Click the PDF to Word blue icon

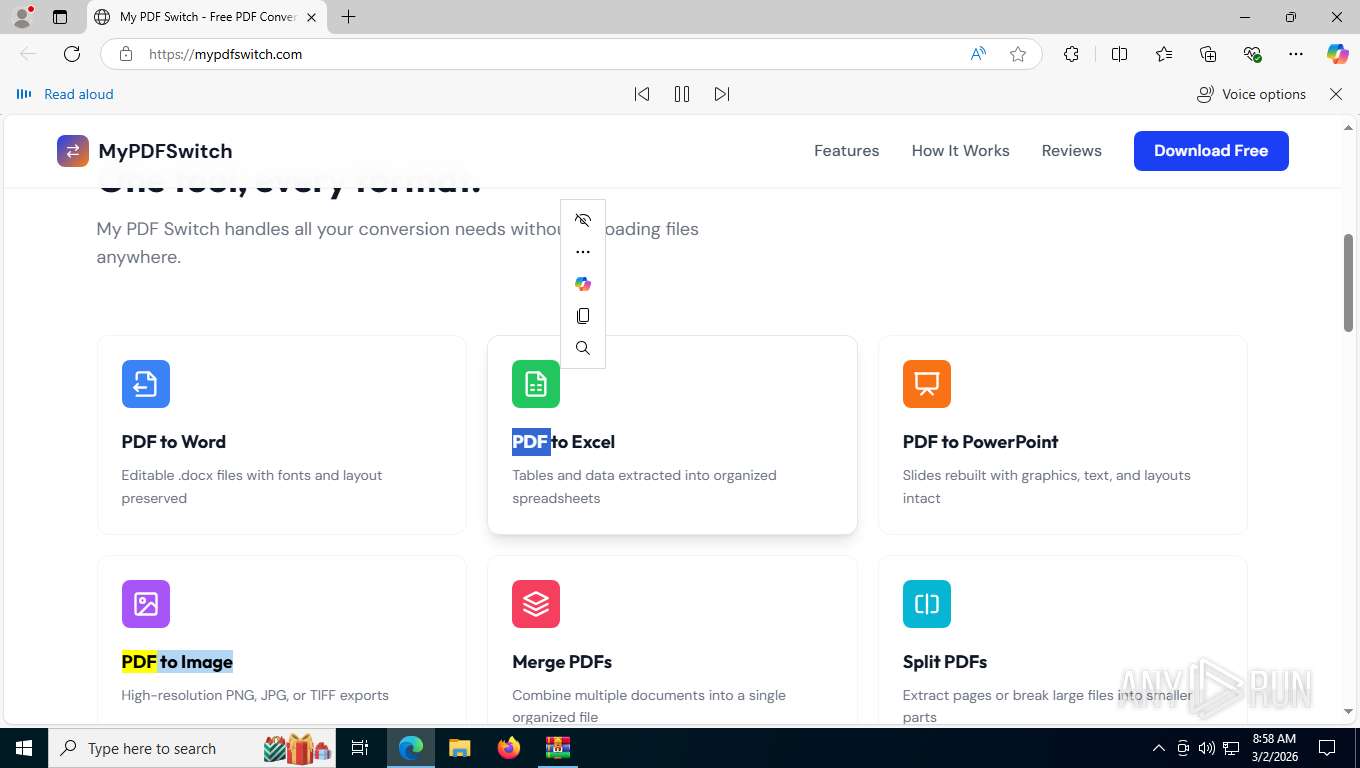146,384
